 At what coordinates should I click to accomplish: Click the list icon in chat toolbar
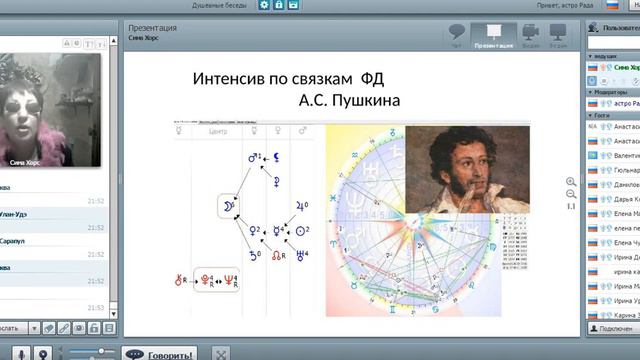click(109, 328)
